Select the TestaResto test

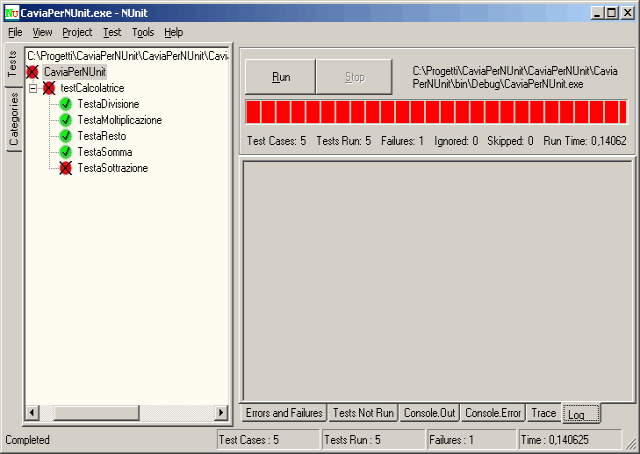click(102, 136)
